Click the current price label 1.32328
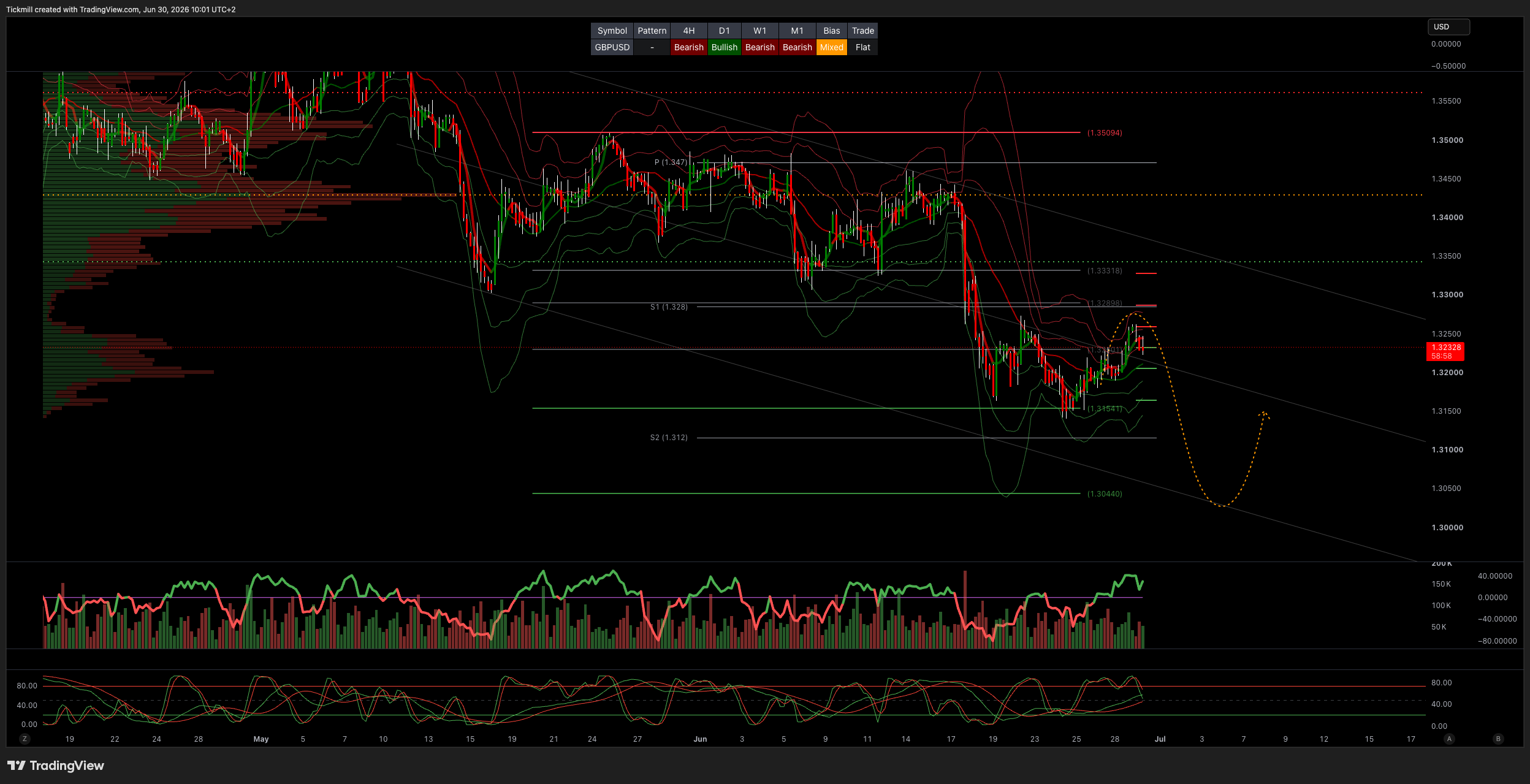This screenshot has height=784, width=1530. (x=1446, y=347)
